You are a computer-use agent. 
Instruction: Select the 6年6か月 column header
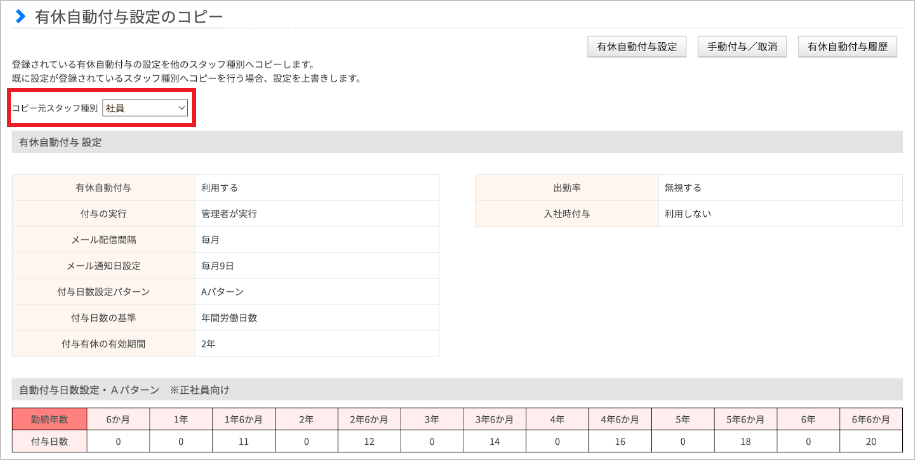click(x=871, y=419)
